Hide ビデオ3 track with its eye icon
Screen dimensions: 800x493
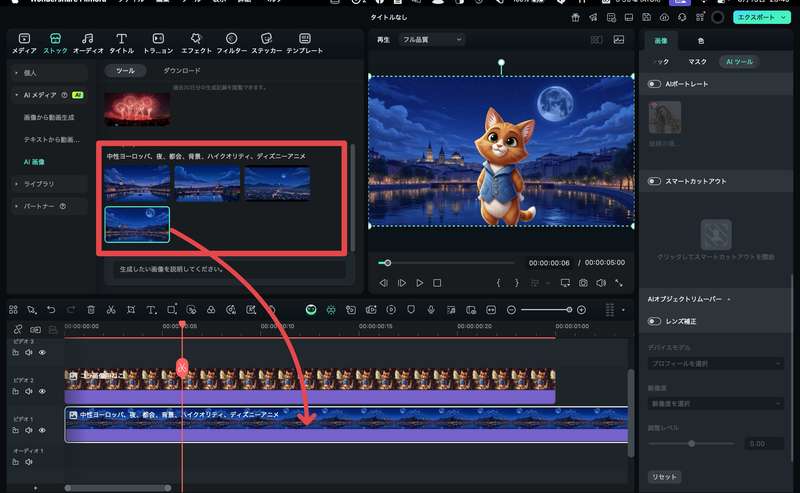[x=42, y=353]
